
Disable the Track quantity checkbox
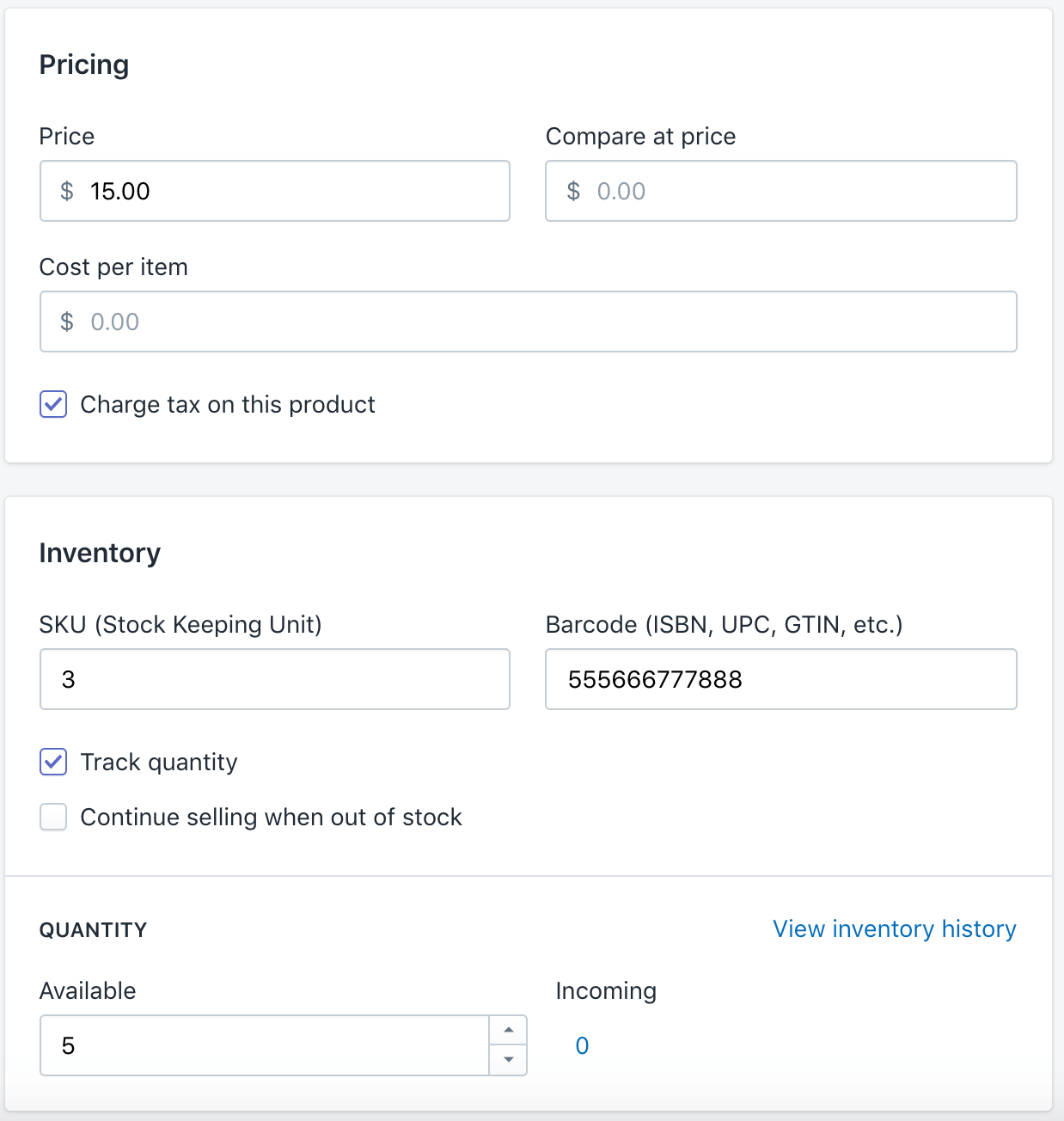click(x=53, y=762)
